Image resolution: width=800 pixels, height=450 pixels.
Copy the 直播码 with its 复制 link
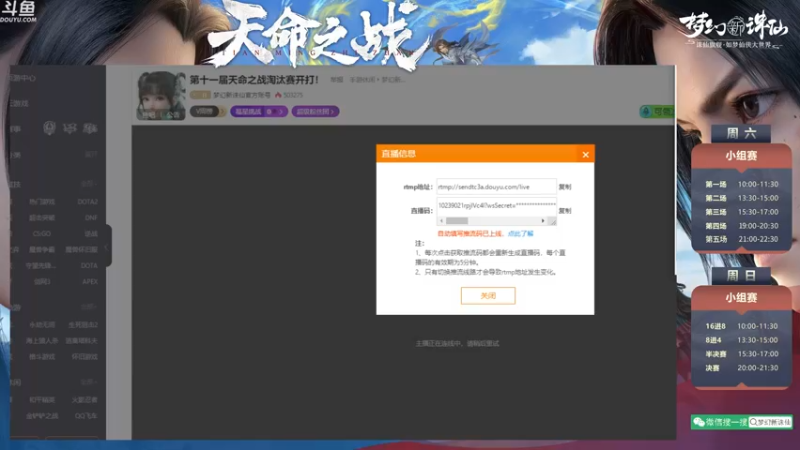coord(564,211)
